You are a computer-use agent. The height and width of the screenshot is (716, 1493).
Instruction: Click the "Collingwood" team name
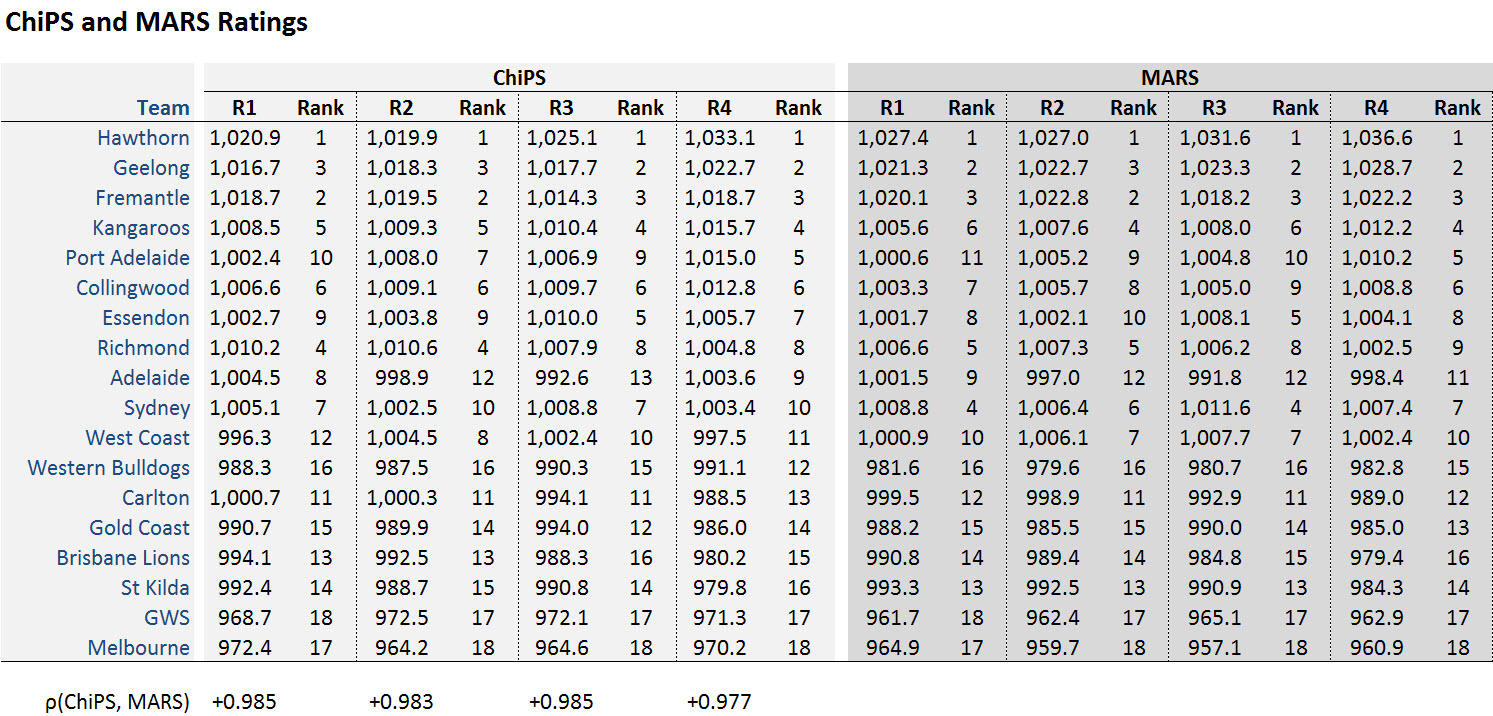pyautogui.click(x=133, y=288)
